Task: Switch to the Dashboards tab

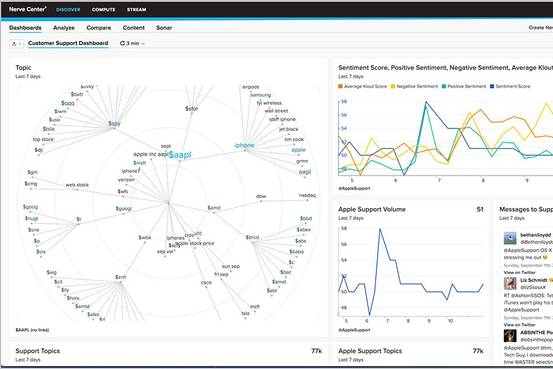Action: (25, 28)
